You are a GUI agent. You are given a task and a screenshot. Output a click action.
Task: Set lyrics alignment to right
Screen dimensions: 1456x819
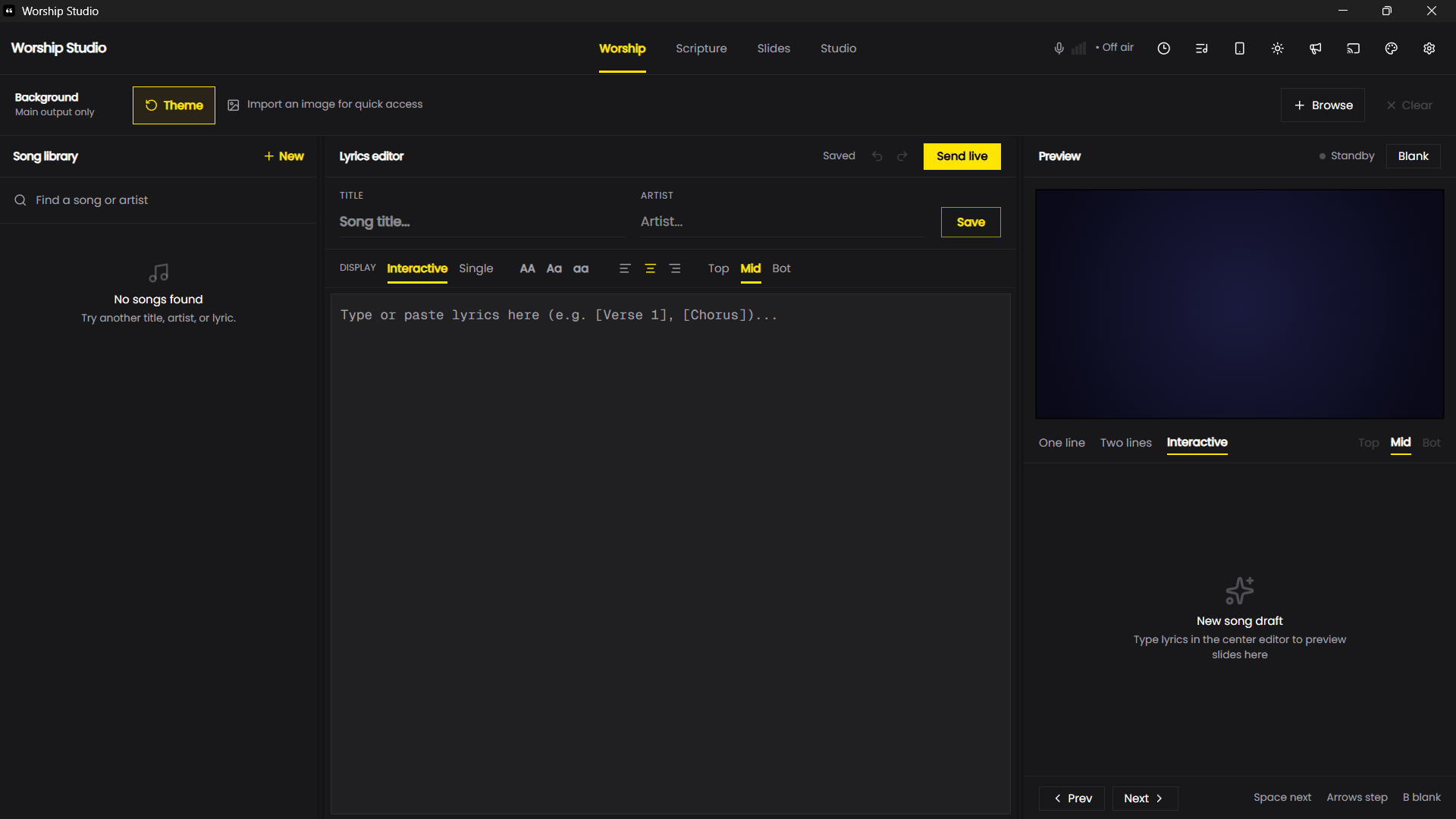tap(675, 268)
